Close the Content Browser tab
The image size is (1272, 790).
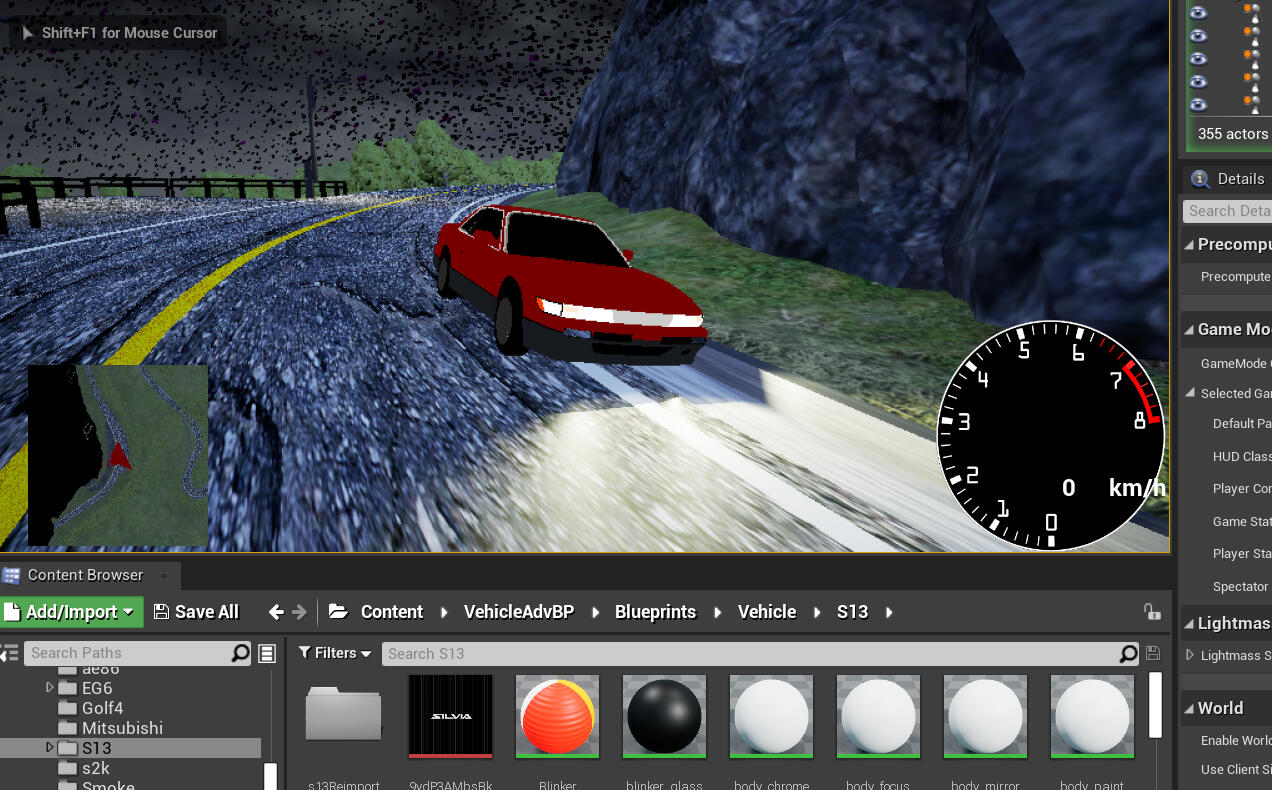coord(164,575)
